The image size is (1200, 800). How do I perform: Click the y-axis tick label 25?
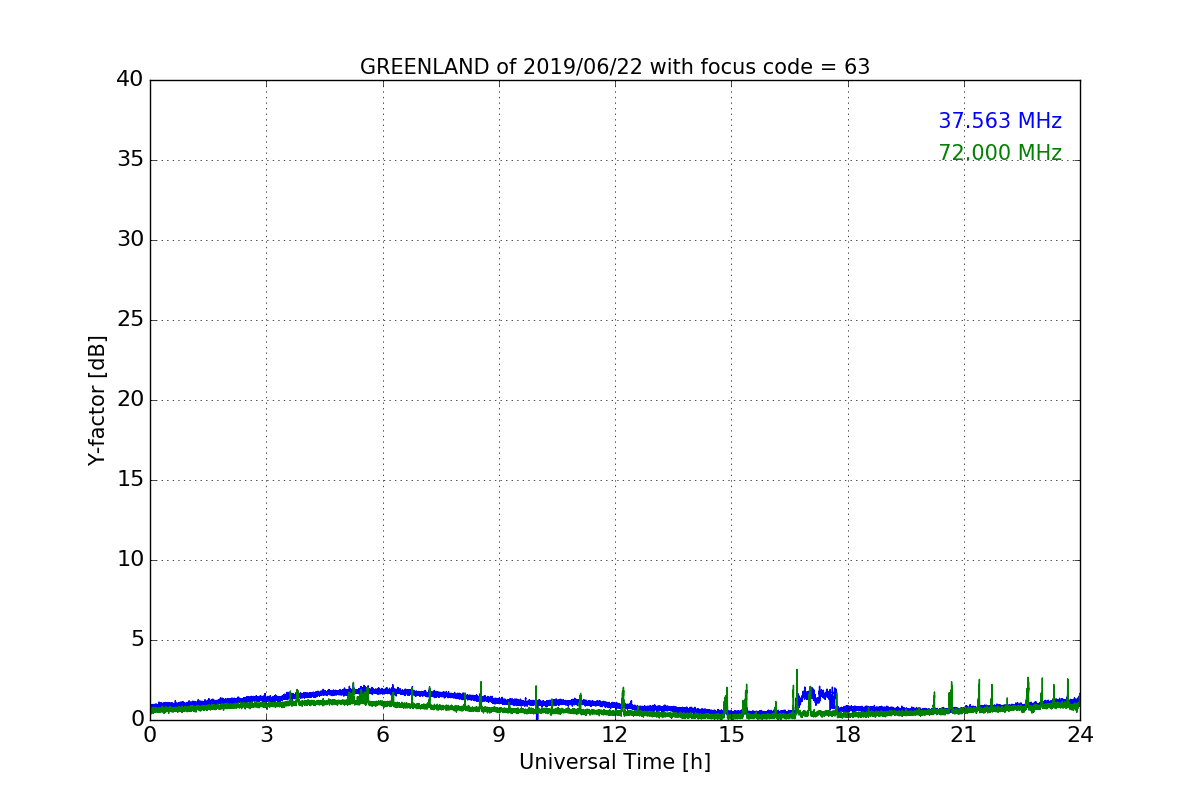[130, 320]
